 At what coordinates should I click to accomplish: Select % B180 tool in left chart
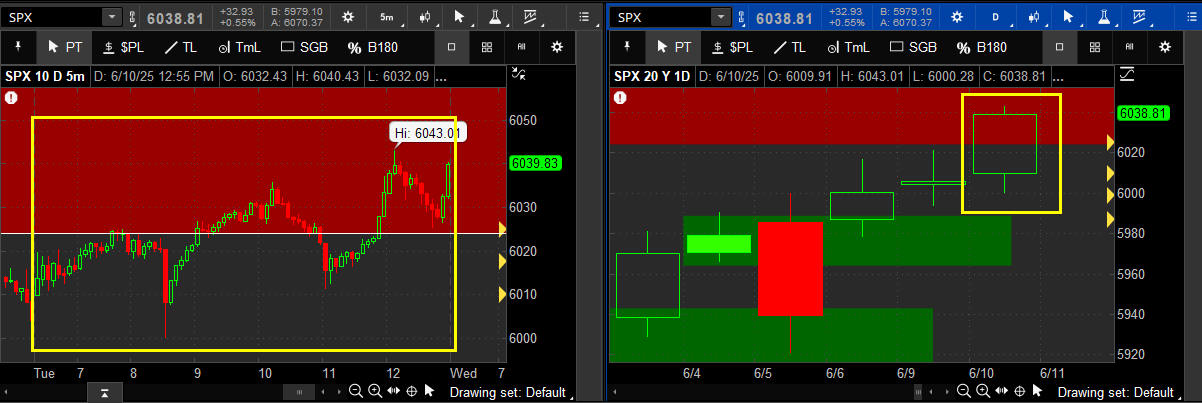[374, 46]
